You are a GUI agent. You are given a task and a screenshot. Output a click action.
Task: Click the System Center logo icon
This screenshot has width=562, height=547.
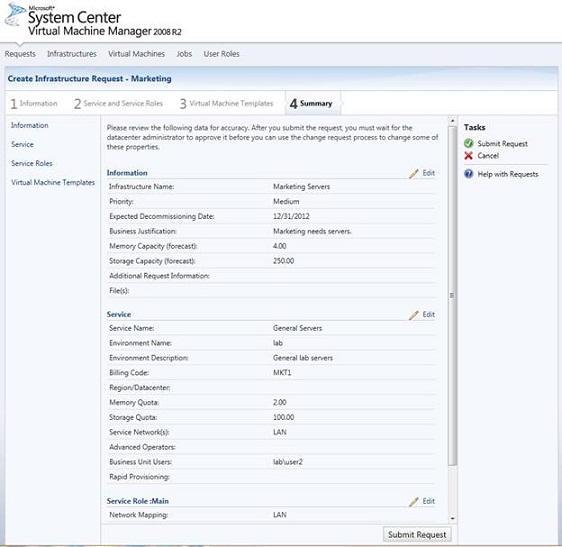(x=14, y=15)
